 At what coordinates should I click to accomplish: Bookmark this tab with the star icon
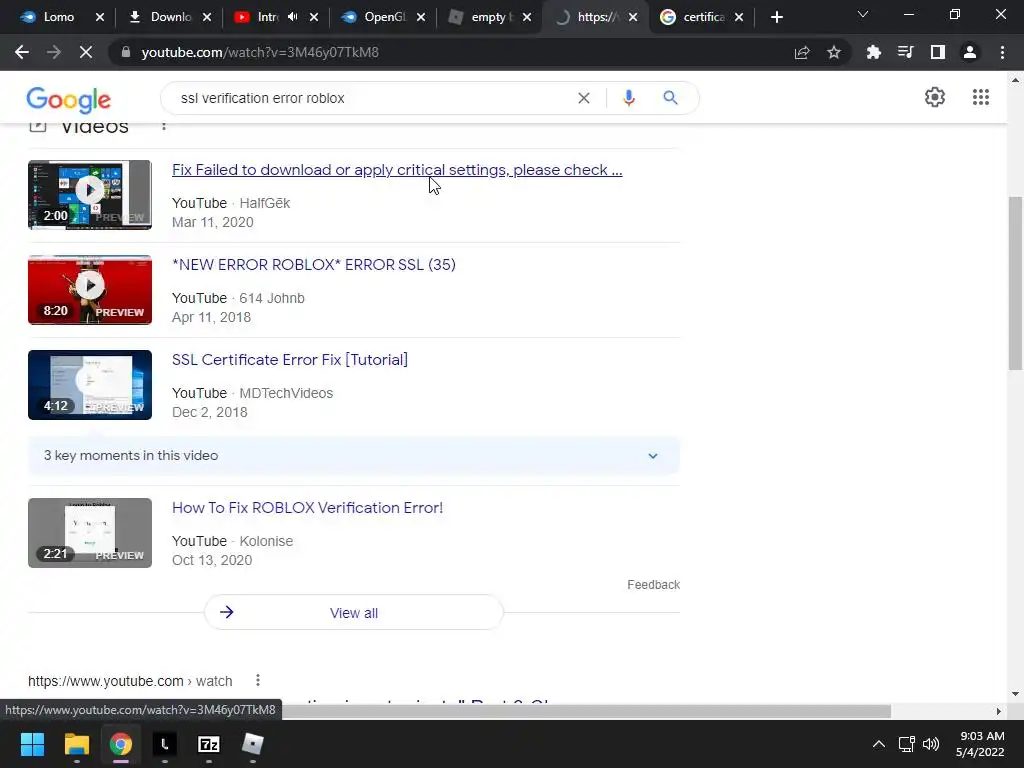click(x=834, y=52)
